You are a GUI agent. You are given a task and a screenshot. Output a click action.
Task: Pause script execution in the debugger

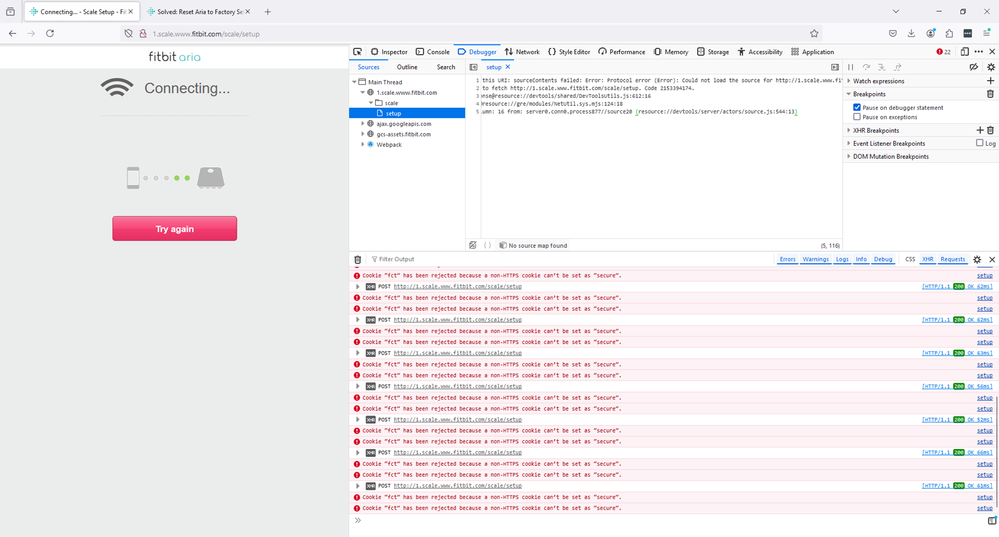[x=851, y=67]
